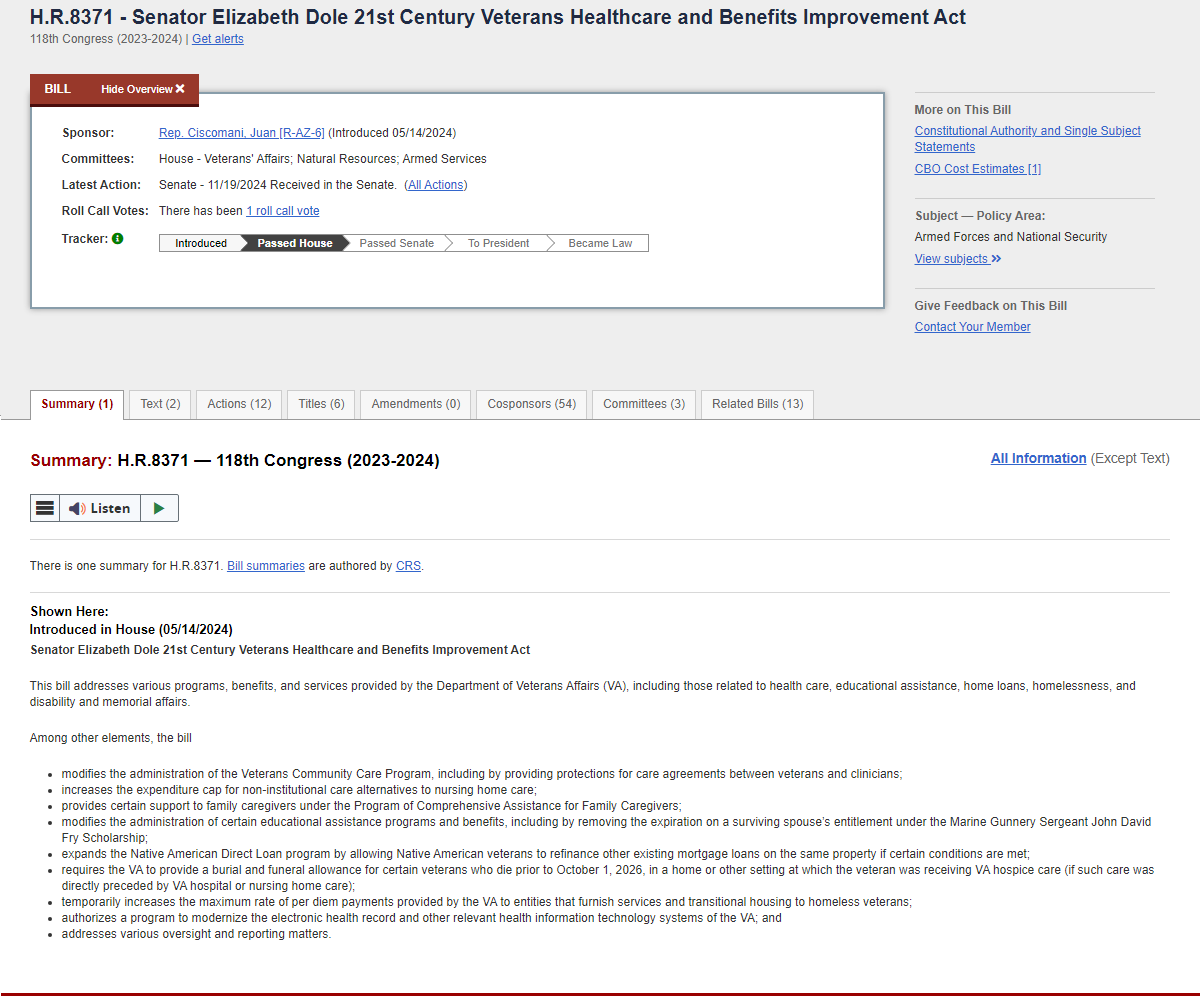The height and width of the screenshot is (996, 1200).
Task: Click bullet about per diem payments for homeless veterans
Action: pyautogui.click(x=487, y=902)
